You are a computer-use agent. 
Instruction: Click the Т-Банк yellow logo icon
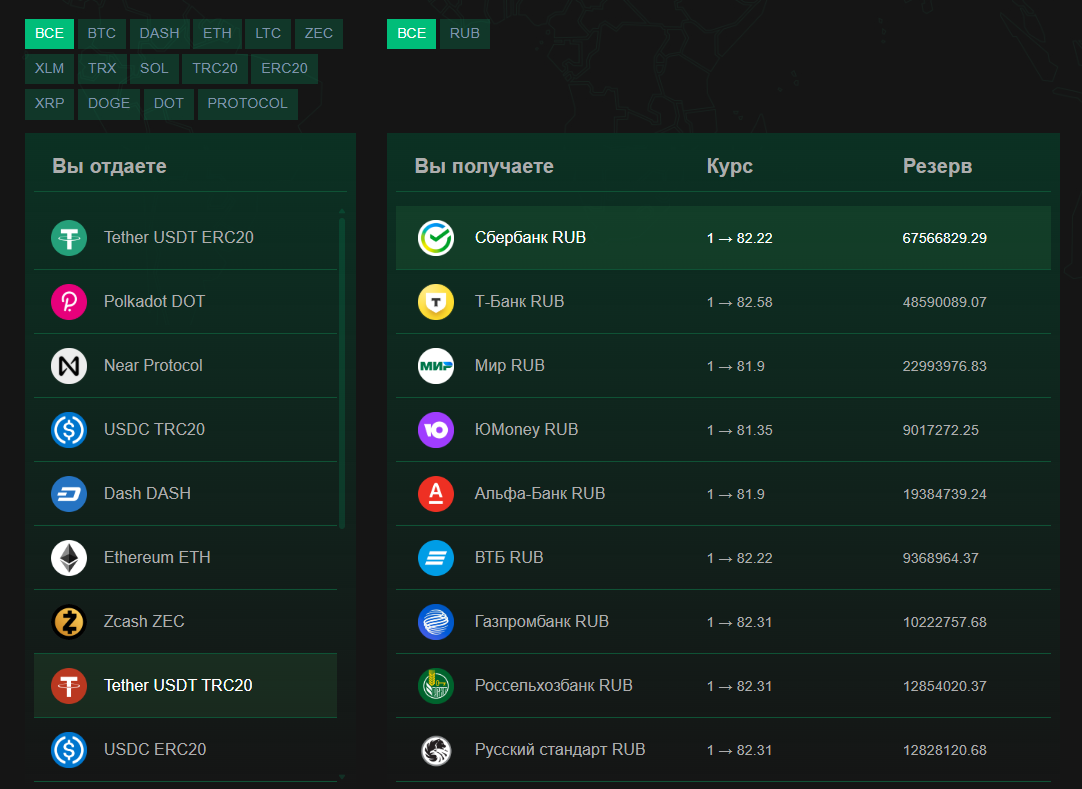click(436, 302)
